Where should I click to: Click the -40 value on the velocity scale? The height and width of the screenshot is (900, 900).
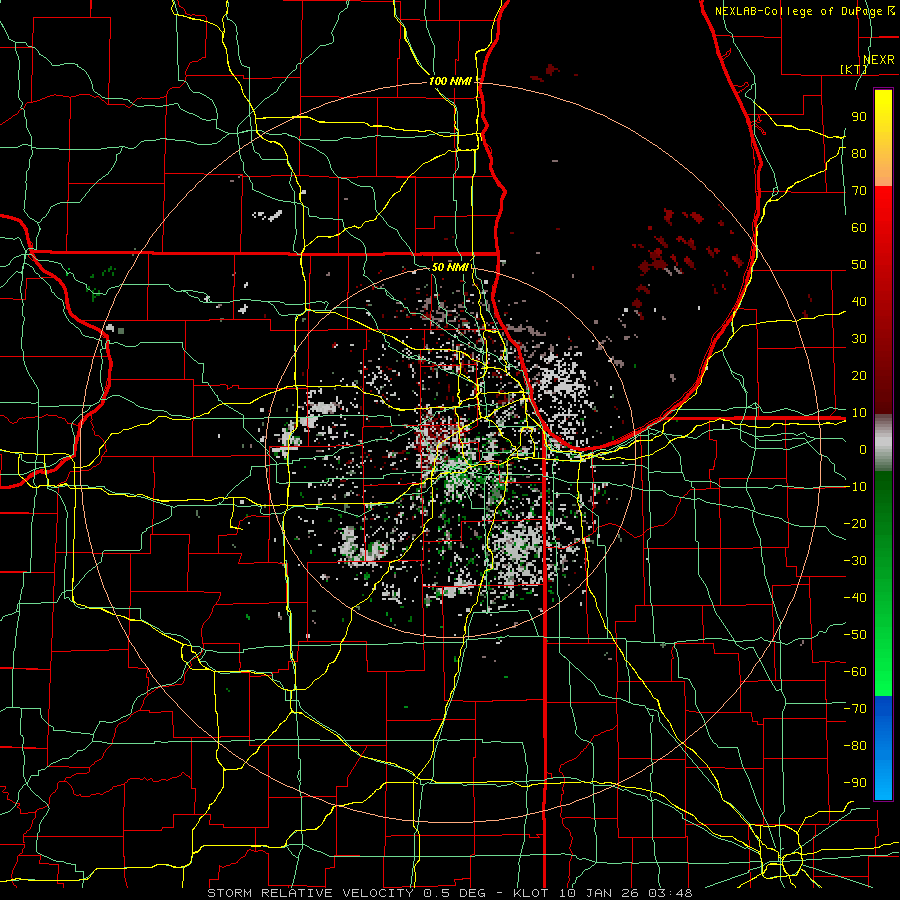click(x=855, y=598)
